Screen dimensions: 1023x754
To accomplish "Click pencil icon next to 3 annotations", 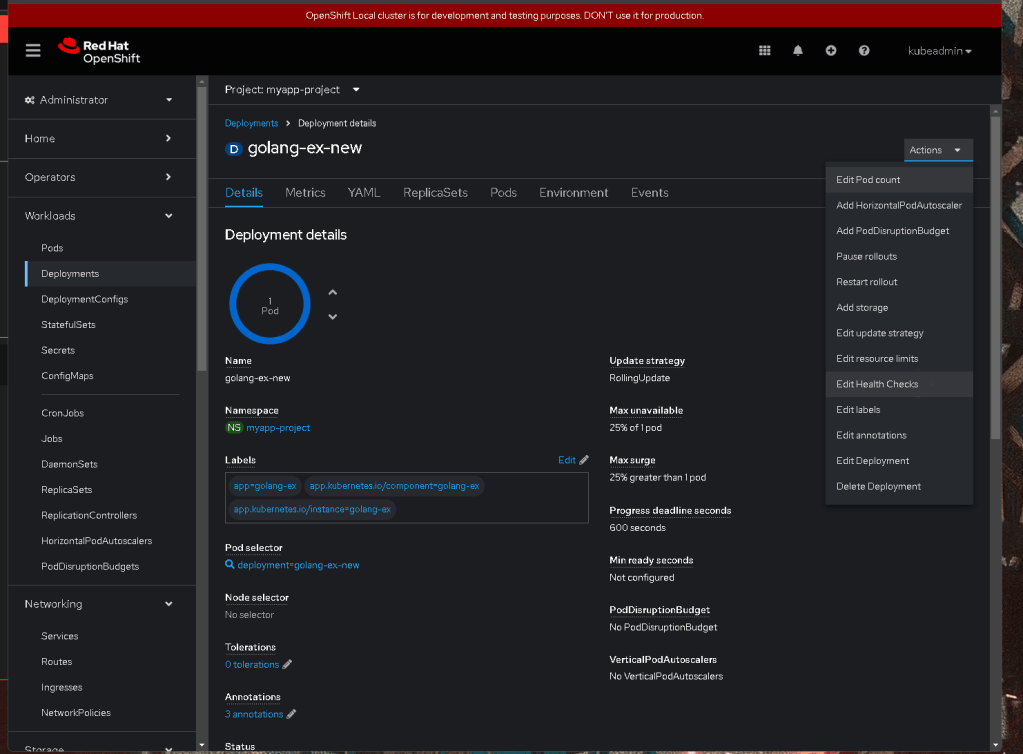I will pos(292,714).
